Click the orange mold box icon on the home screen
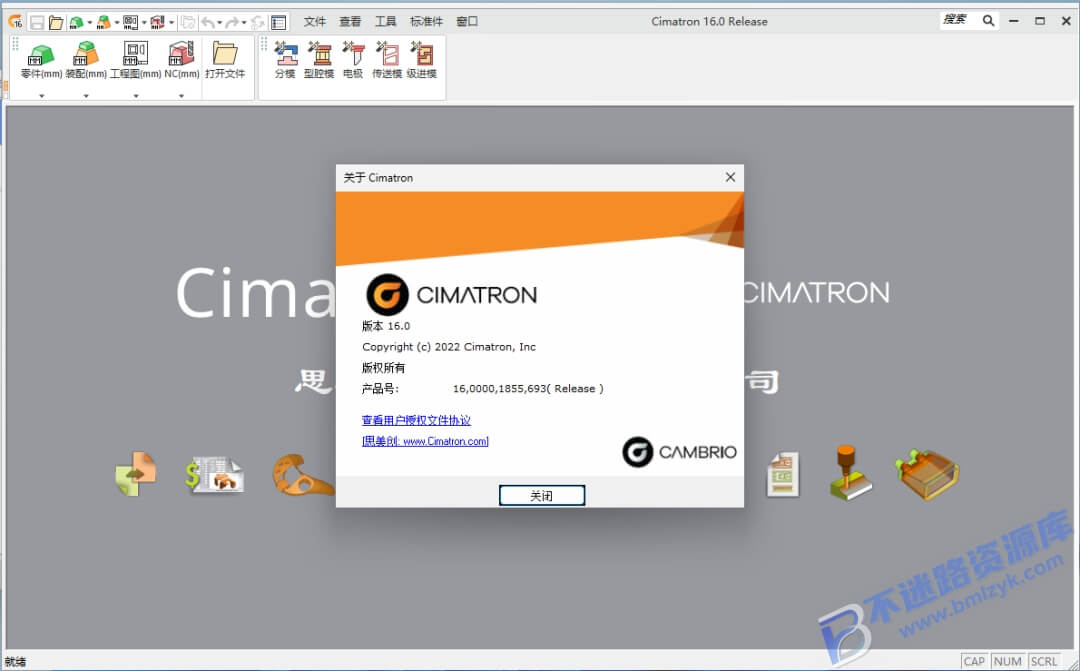The image size is (1080, 671). tap(927, 473)
